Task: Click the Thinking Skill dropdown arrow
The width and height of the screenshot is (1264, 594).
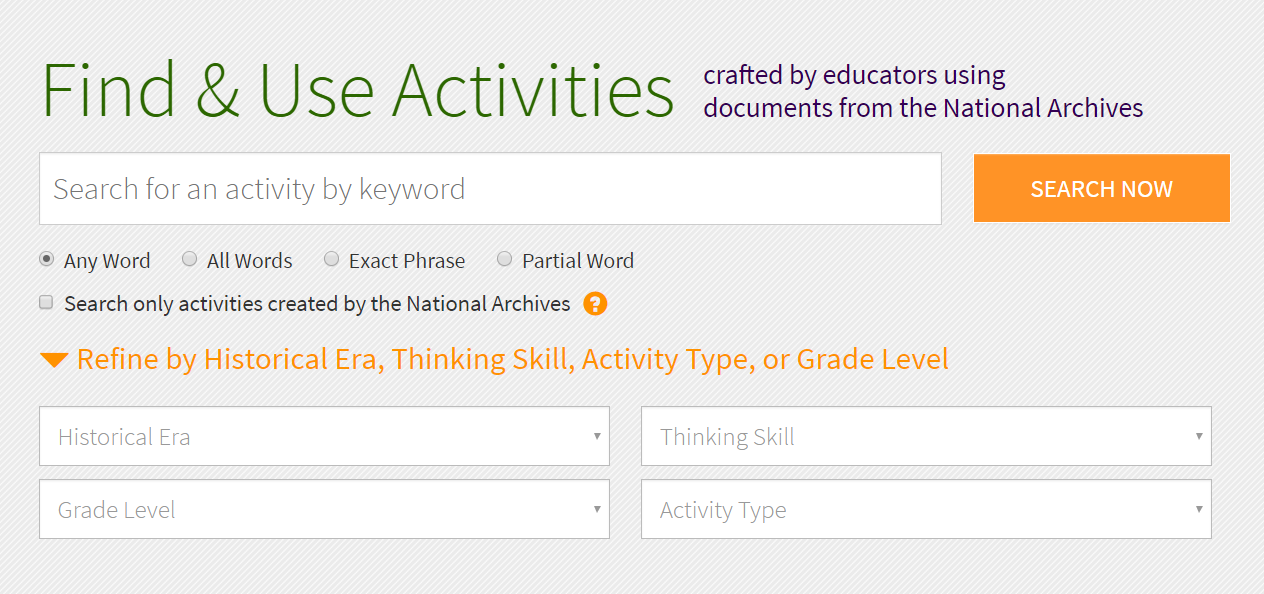Action: [x=1199, y=436]
